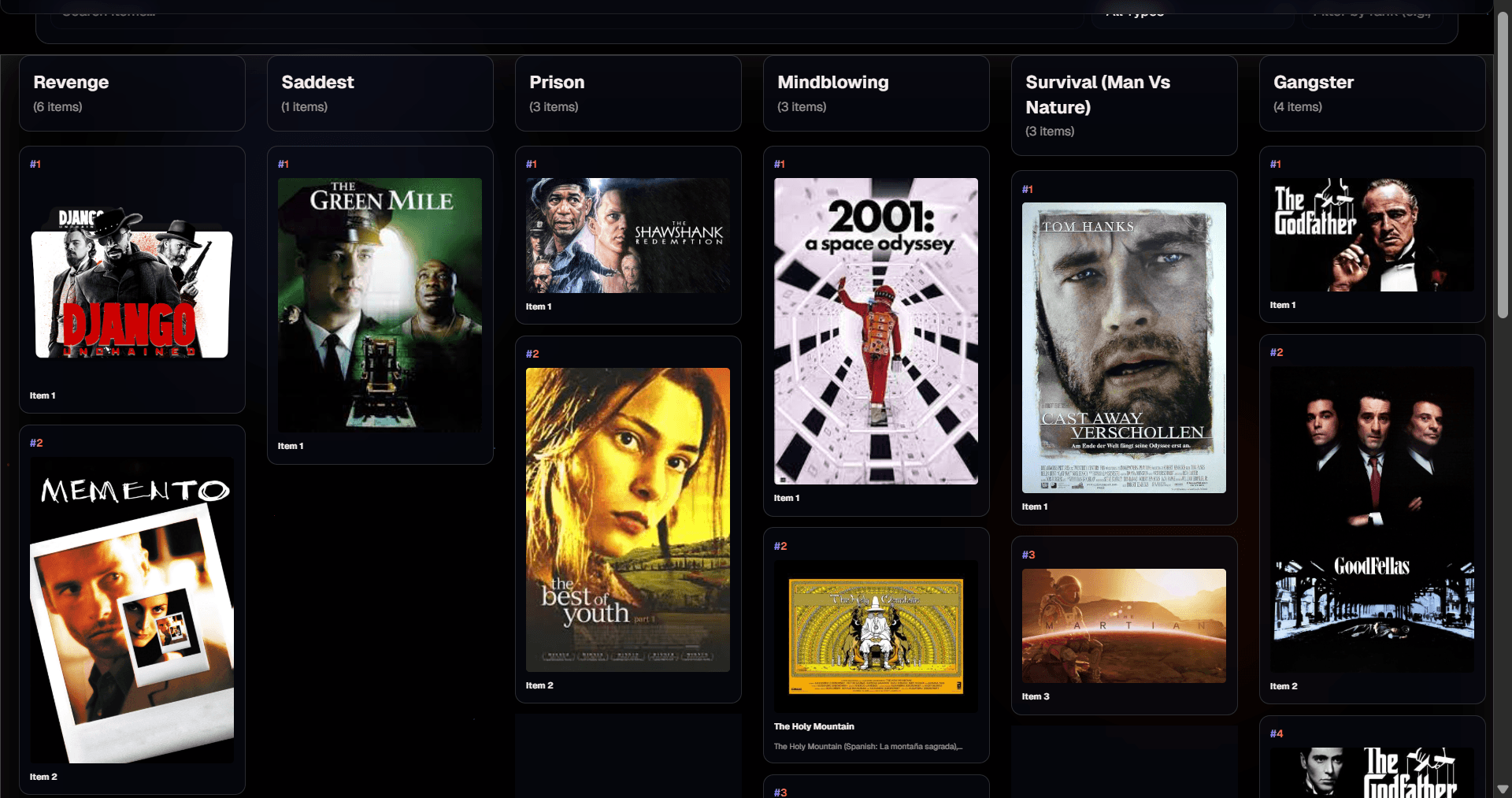This screenshot has height=798, width=1512.
Task: Open the Cast Away poster
Action: (x=1124, y=347)
